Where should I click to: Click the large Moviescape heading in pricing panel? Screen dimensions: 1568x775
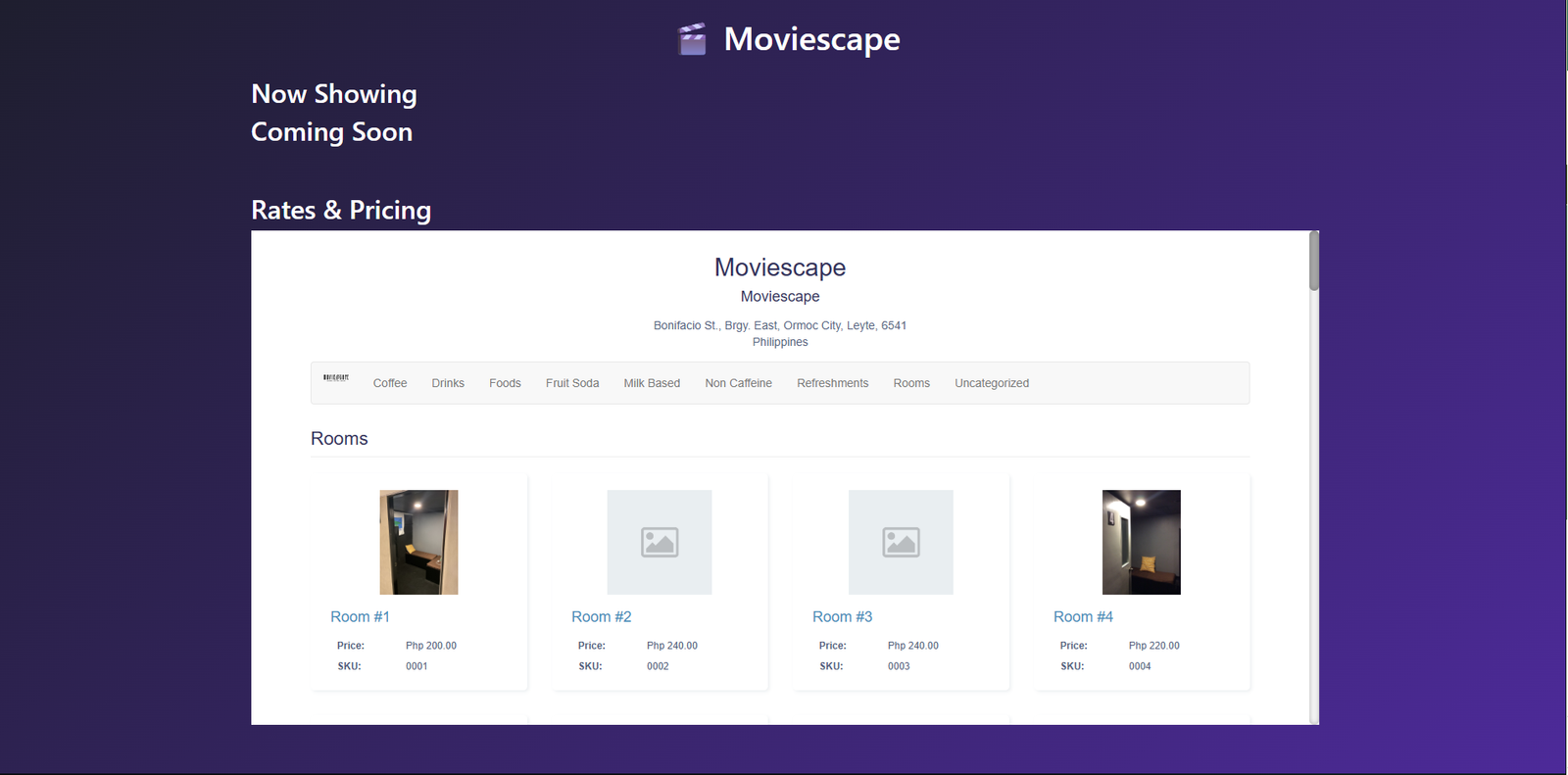(x=780, y=267)
